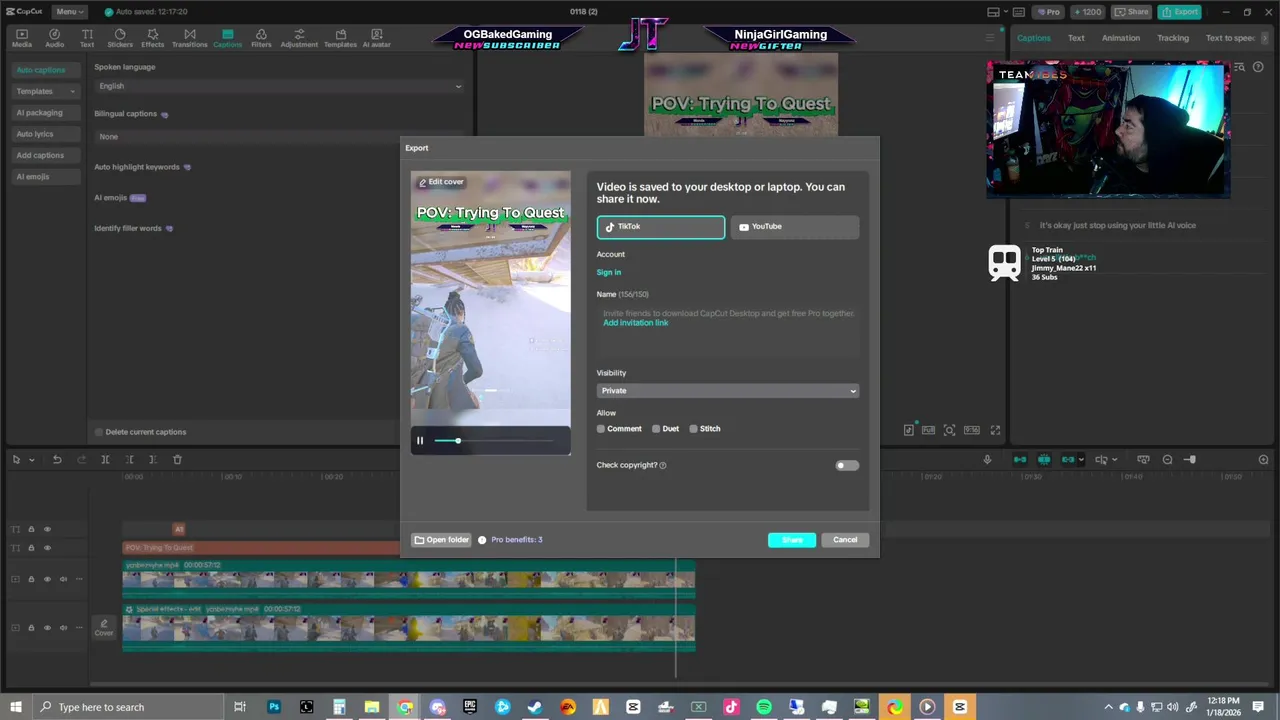Hide the POV: Trying To Quest text track
1280x720 pixels.
coord(47,548)
